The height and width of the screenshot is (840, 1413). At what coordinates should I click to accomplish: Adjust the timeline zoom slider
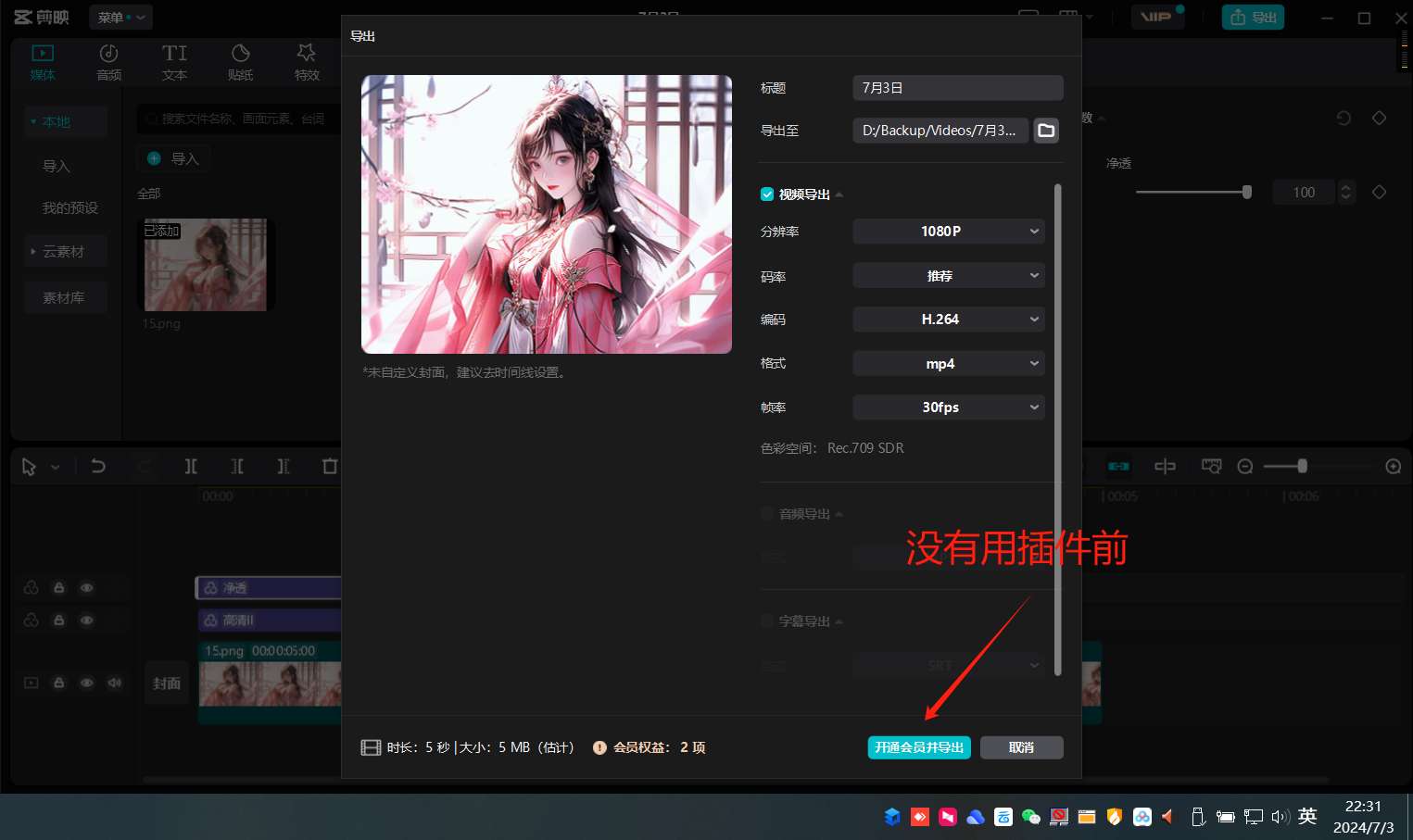pos(1305,466)
